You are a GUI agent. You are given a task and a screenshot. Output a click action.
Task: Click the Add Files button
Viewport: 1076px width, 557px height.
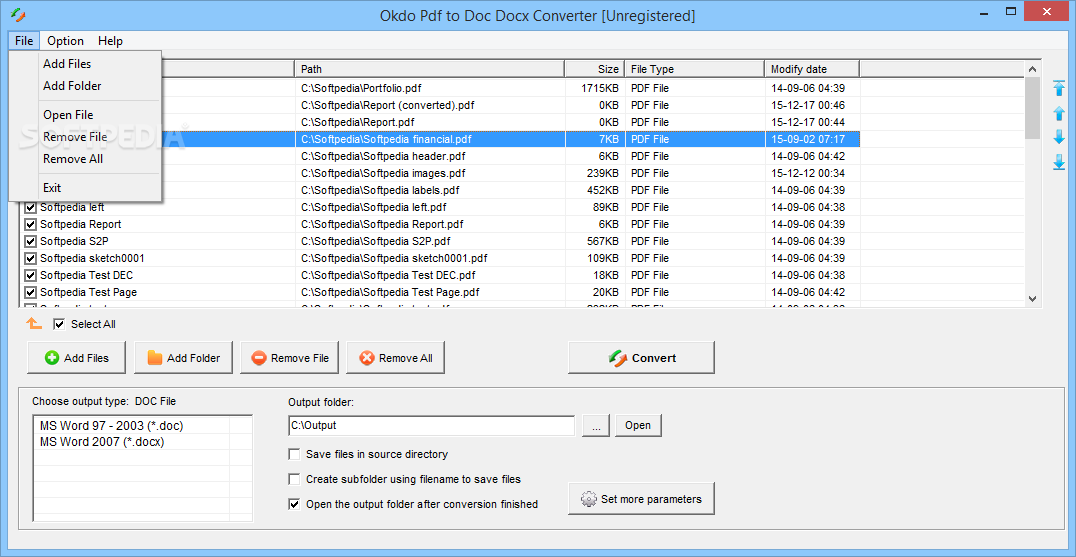pyautogui.click(x=76, y=357)
